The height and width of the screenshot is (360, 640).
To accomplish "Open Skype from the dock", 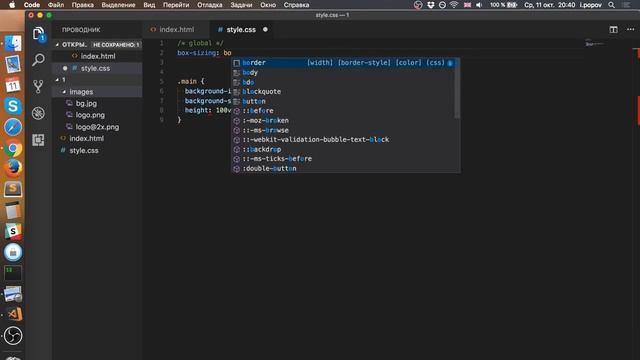I will point(13,106).
